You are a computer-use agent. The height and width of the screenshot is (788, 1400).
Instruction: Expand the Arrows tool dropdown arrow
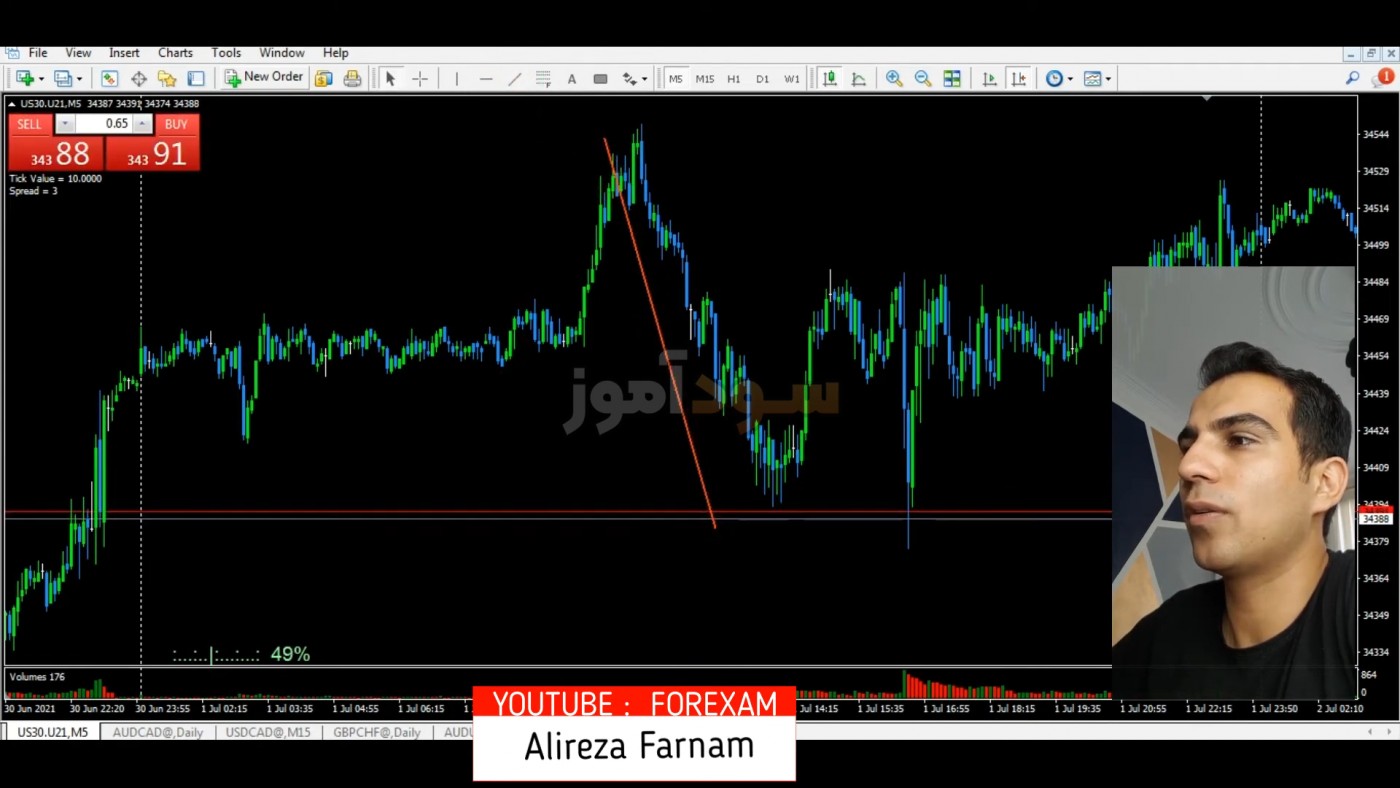tap(644, 79)
